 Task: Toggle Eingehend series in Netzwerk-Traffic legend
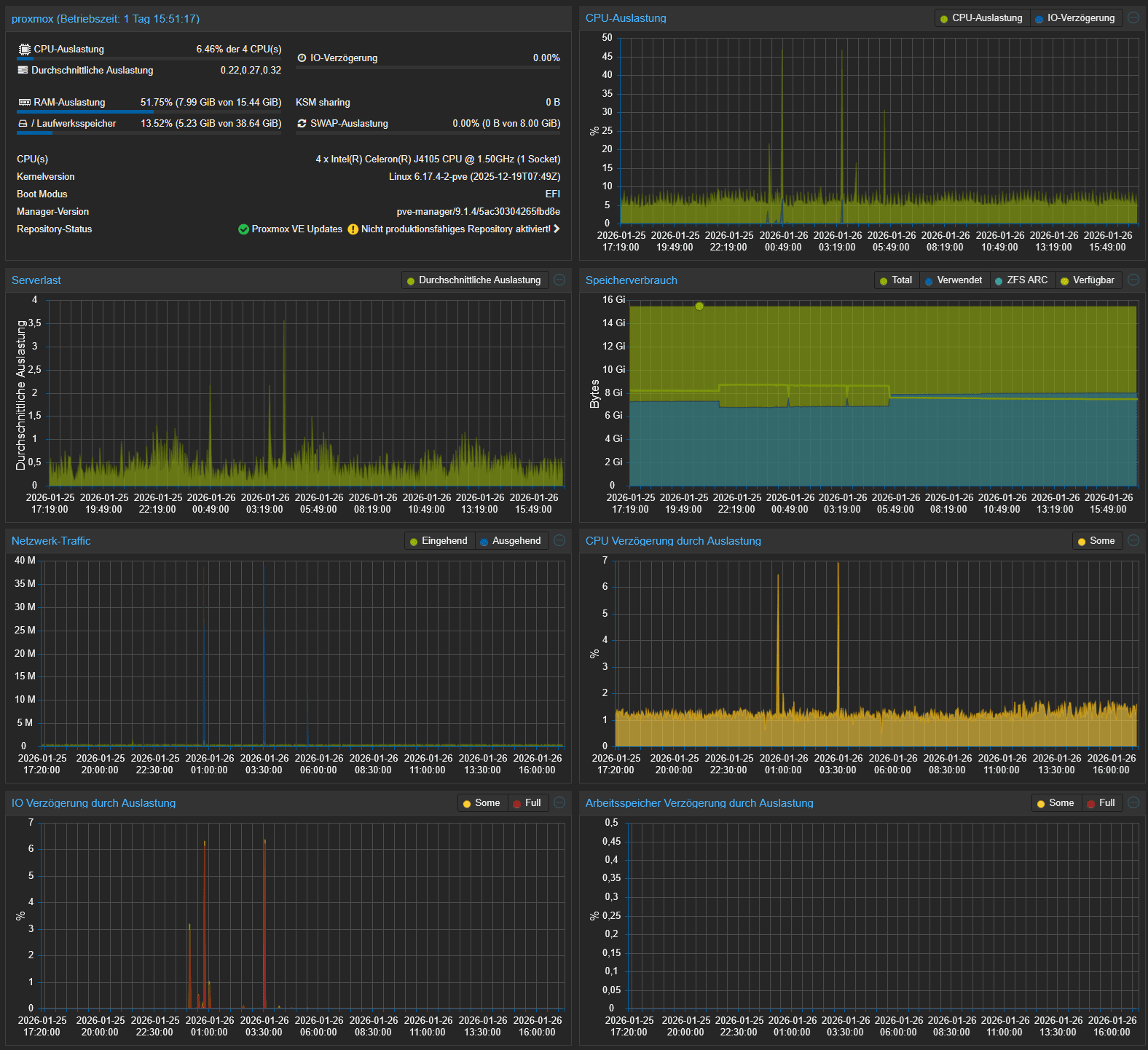coord(439,541)
